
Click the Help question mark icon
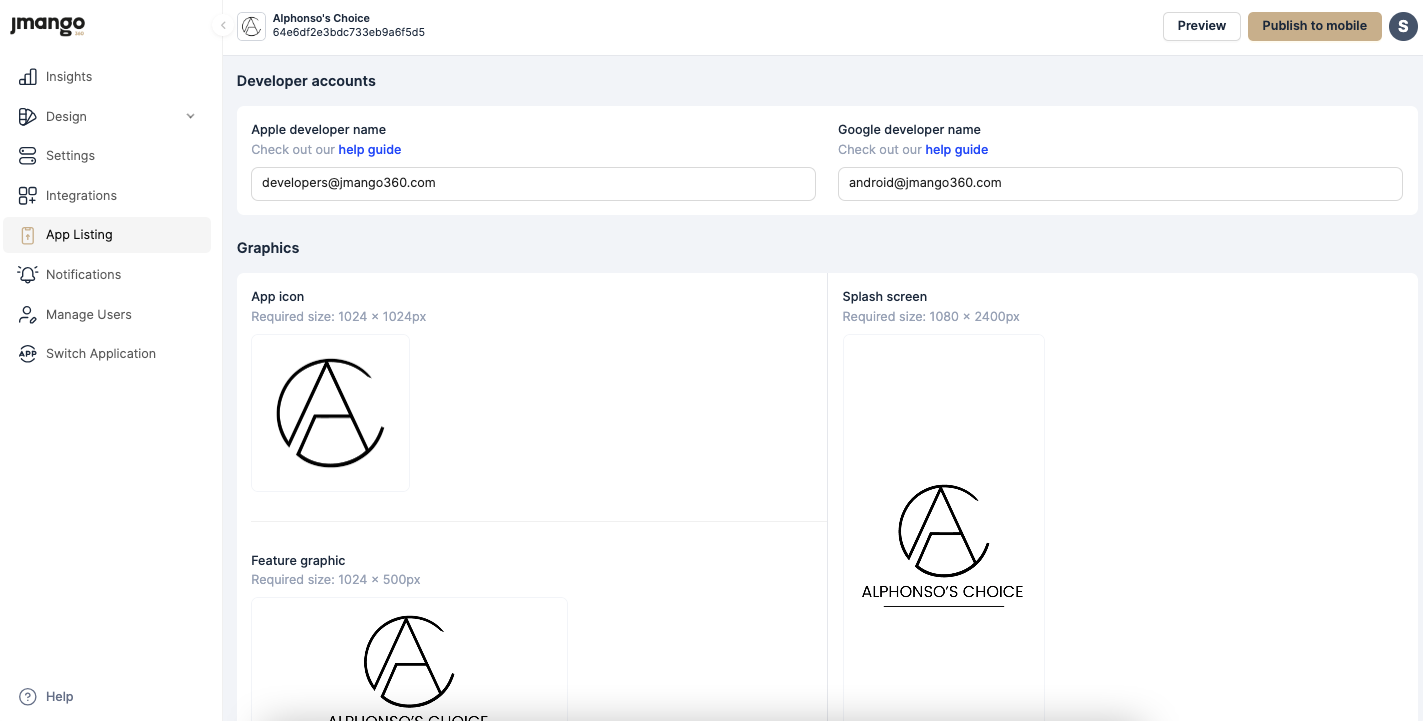point(28,697)
